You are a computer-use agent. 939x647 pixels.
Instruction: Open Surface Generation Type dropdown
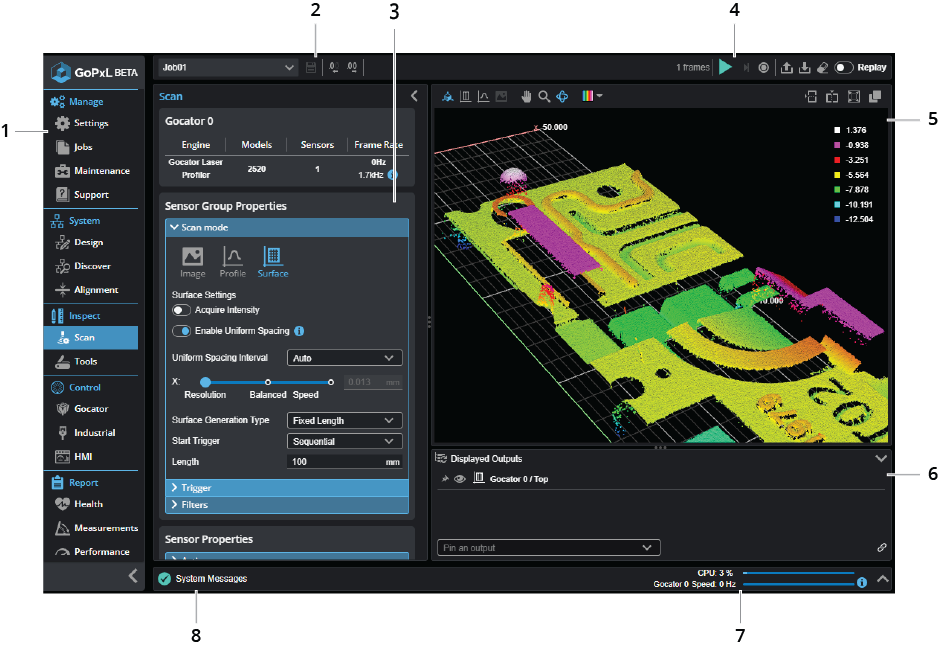[344, 421]
